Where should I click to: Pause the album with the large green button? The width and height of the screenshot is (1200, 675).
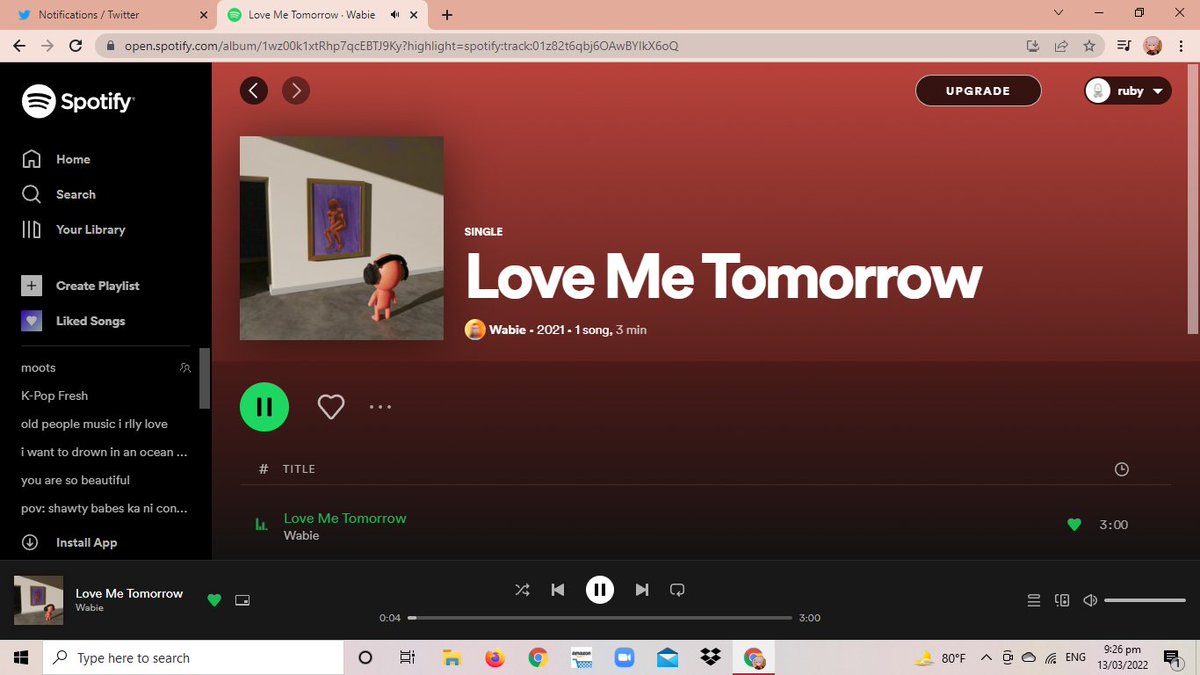pyautogui.click(x=264, y=407)
